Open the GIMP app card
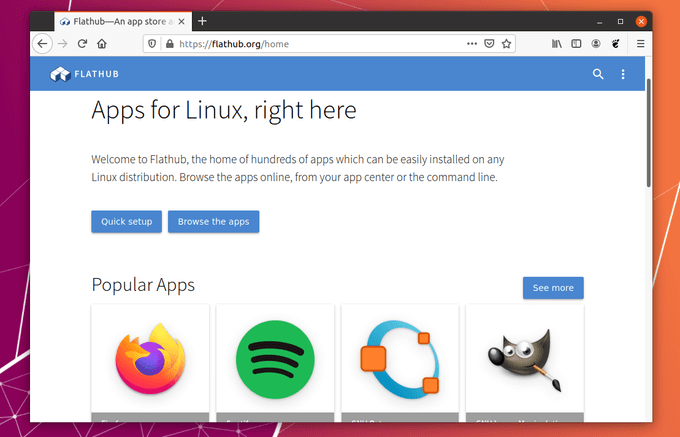This screenshot has height=437, width=680. coord(525,363)
